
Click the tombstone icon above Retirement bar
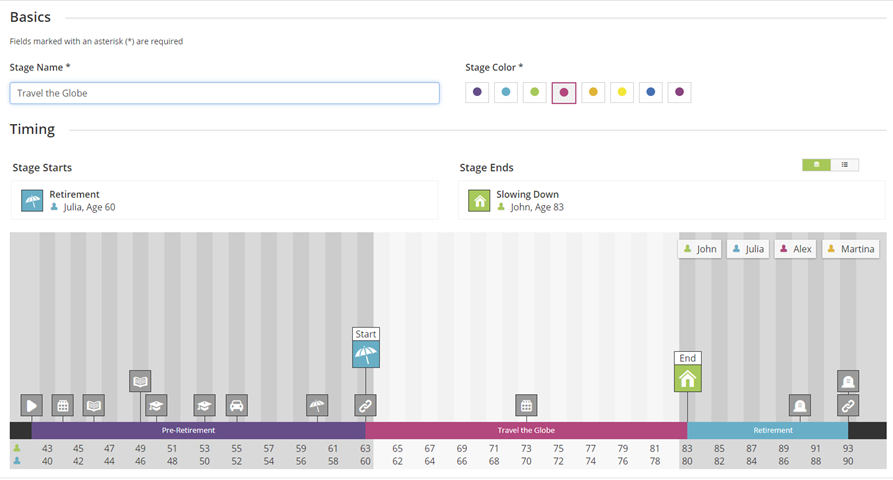(799, 405)
